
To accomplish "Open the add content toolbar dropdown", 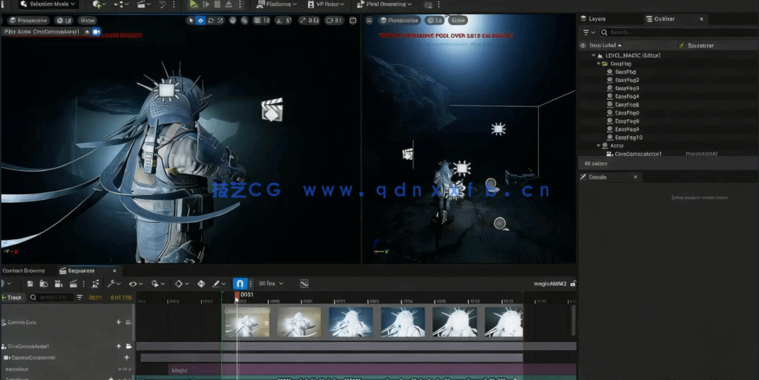I will pyautogui.click(x=99, y=4).
